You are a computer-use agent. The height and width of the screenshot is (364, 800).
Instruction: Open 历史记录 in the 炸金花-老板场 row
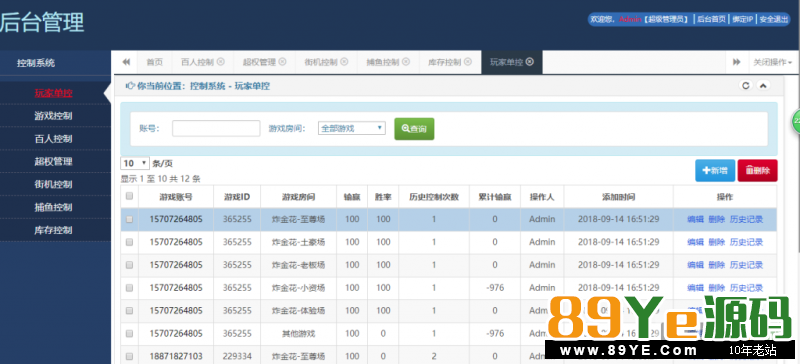(x=746, y=265)
